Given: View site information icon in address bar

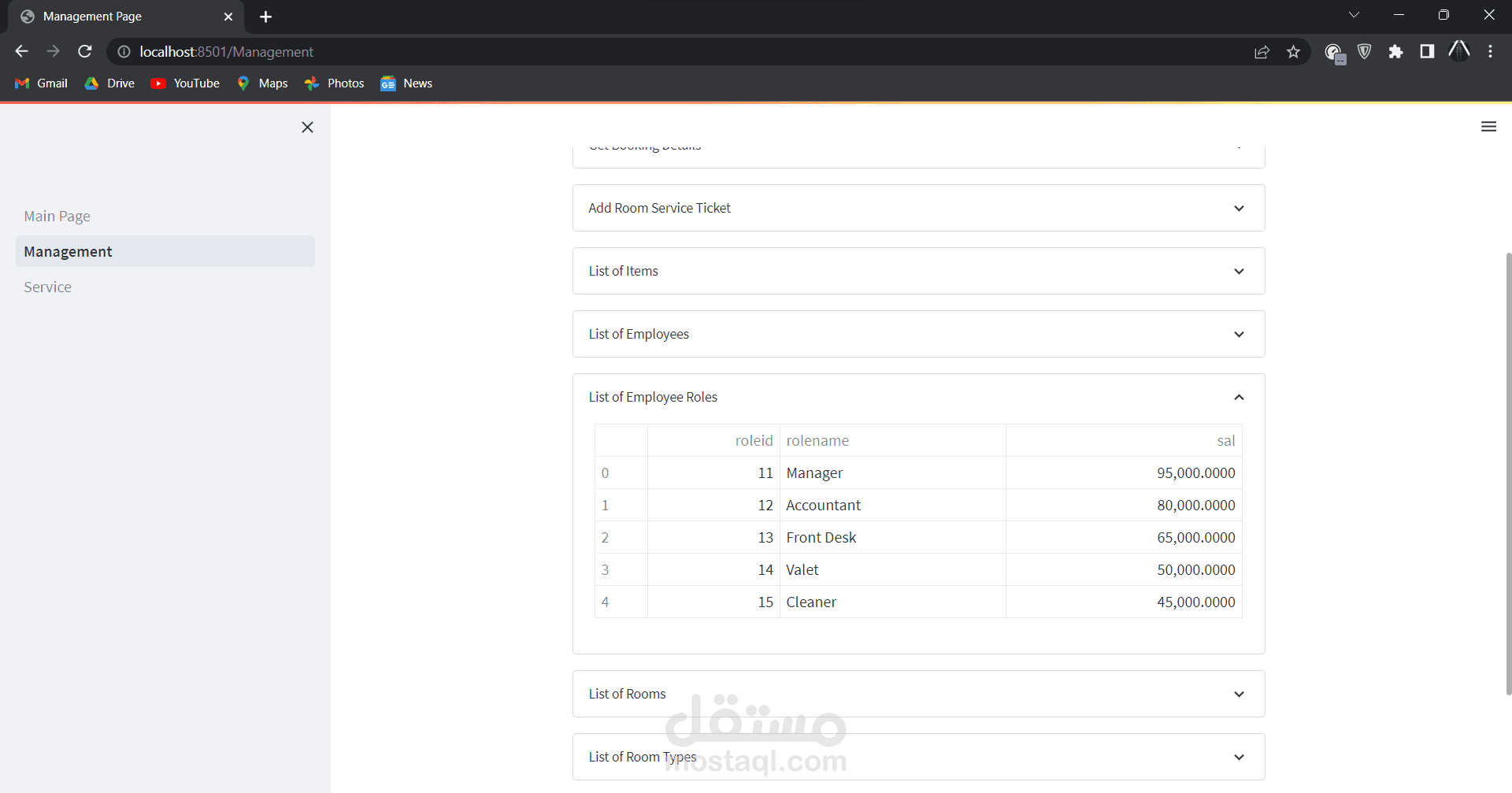Looking at the screenshot, I should pos(124,52).
